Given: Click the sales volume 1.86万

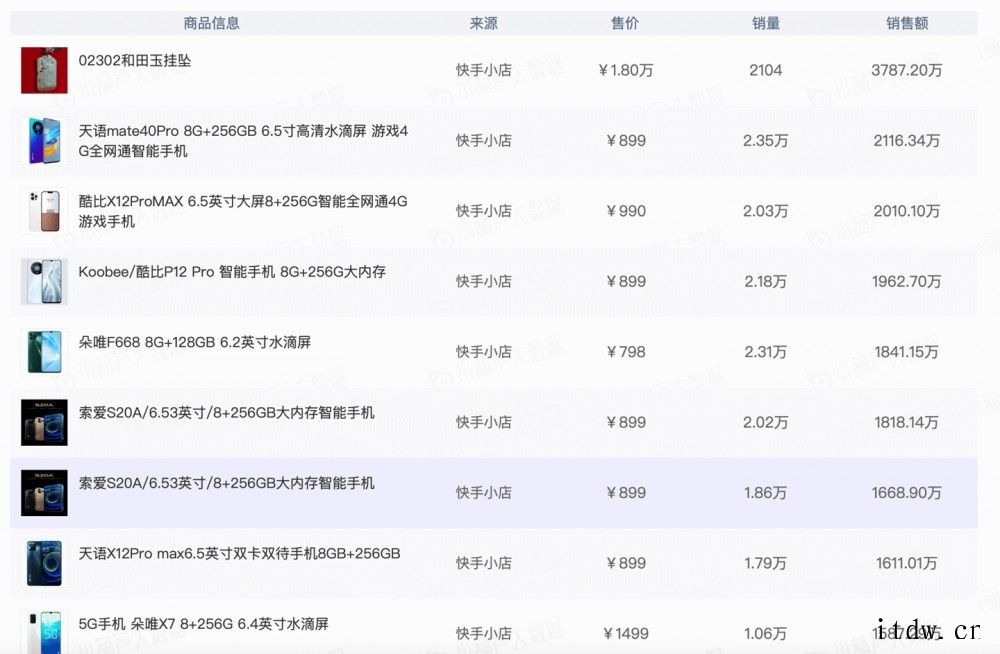Looking at the screenshot, I should coord(765,493).
